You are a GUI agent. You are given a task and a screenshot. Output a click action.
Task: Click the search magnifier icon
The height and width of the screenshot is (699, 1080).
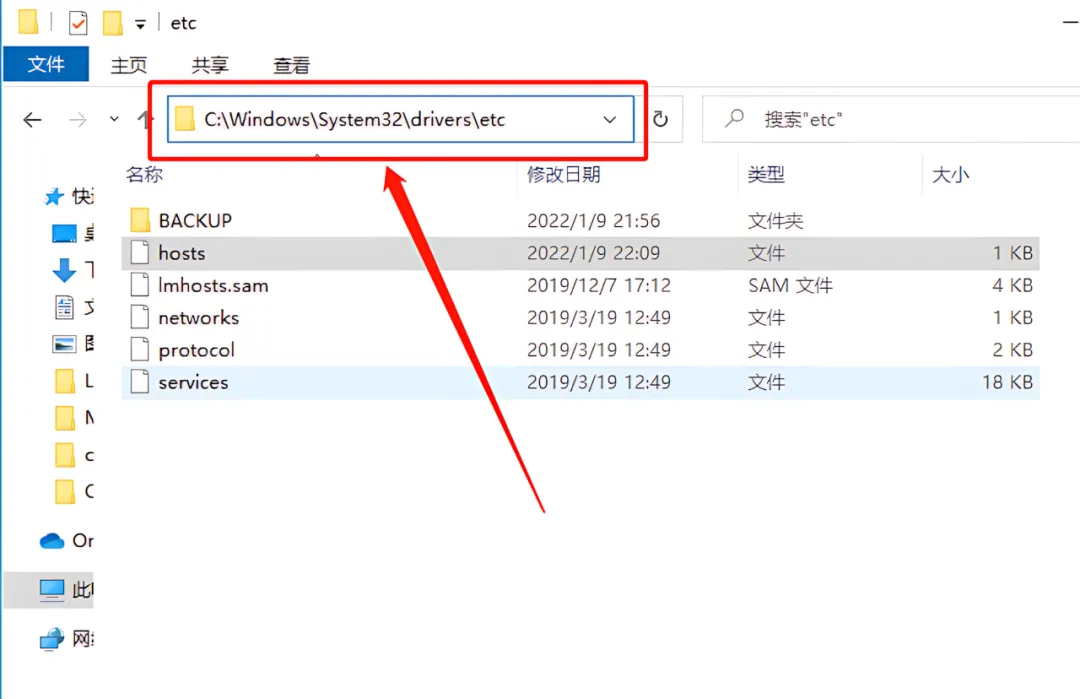[x=734, y=118]
